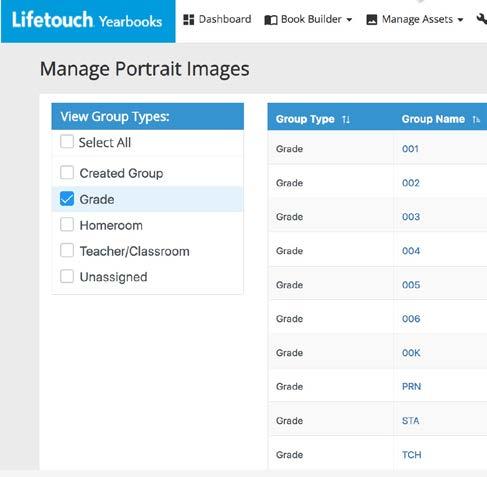The image size is (487, 477).
Task: Enable the Homeroom group type
Action: [67, 224]
